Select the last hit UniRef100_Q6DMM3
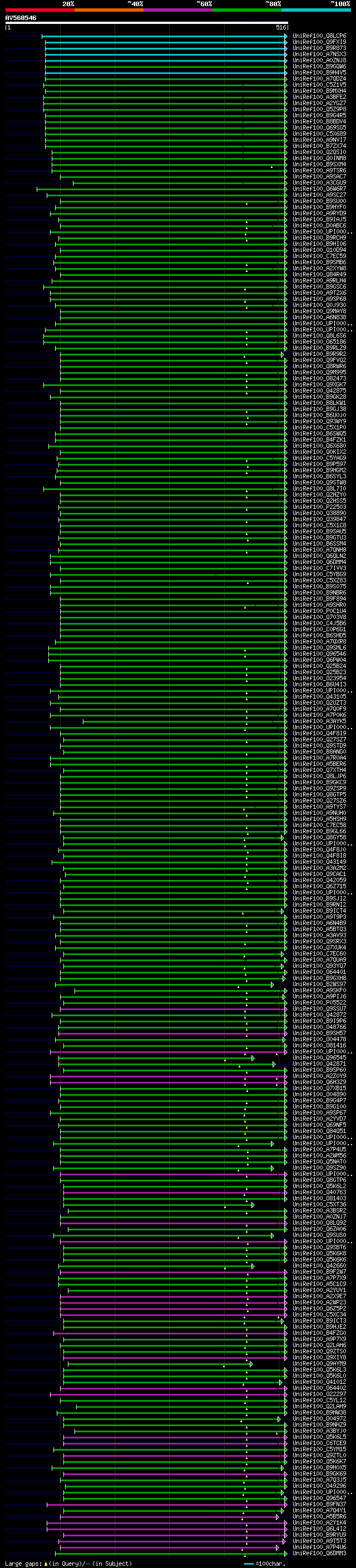The height and width of the screenshot is (1568, 356). [x=319, y=1554]
